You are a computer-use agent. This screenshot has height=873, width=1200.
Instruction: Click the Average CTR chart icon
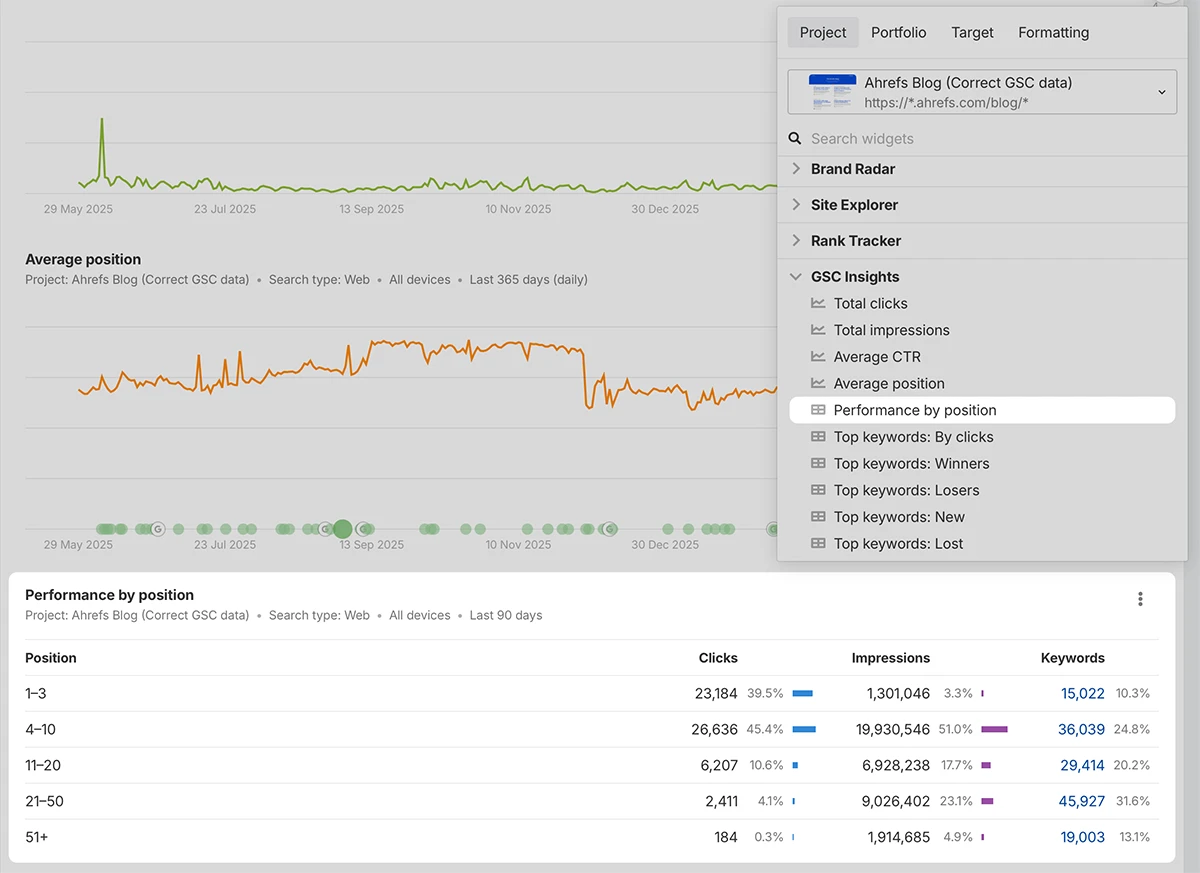(x=818, y=357)
